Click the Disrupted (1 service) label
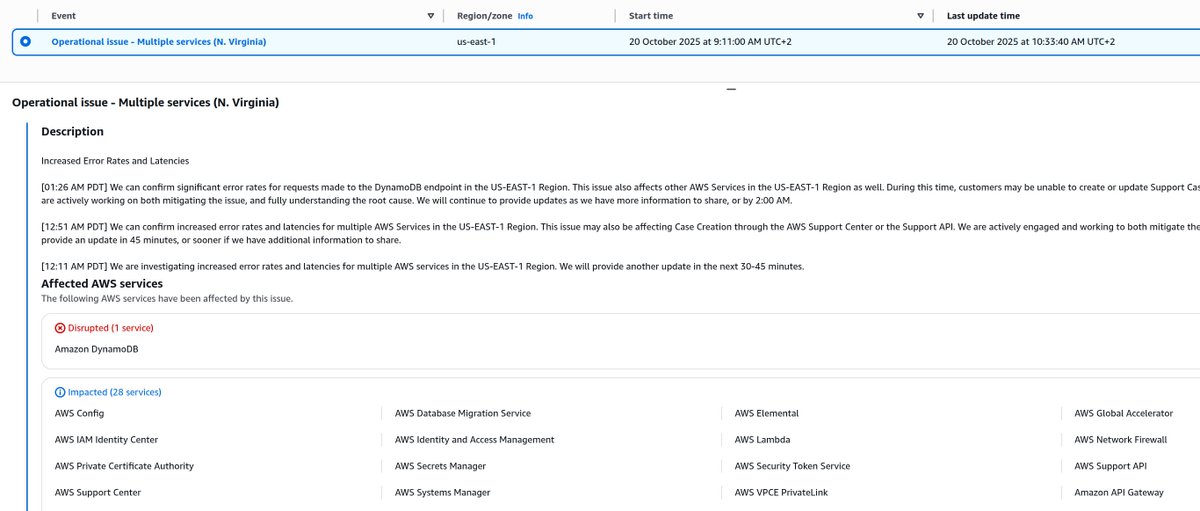Screen dimensions: 1200x511 [111, 328]
